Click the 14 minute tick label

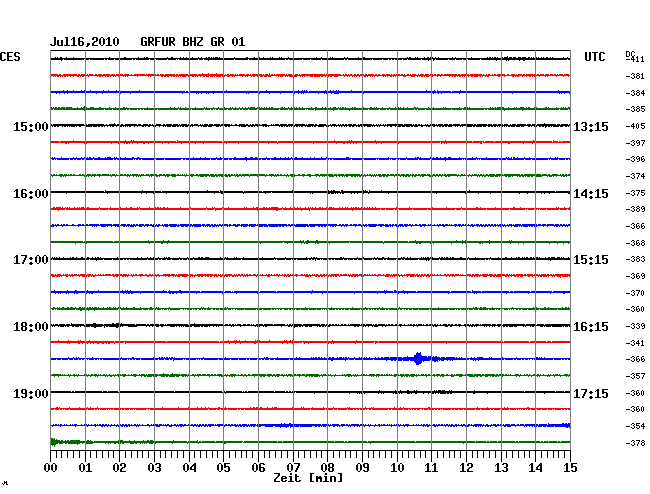pyautogui.click(x=535, y=467)
